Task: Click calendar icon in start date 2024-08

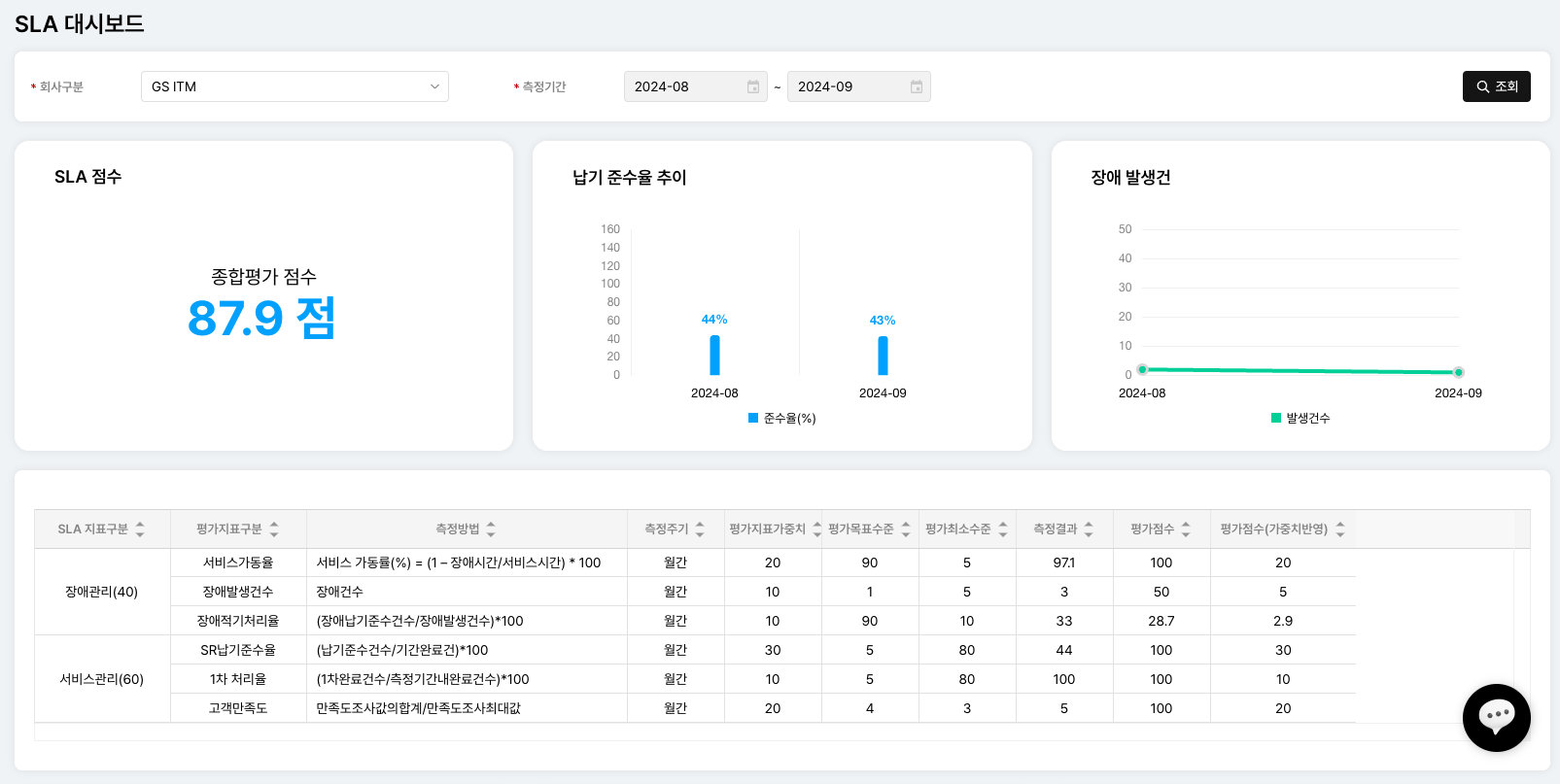Action: tap(753, 87)
